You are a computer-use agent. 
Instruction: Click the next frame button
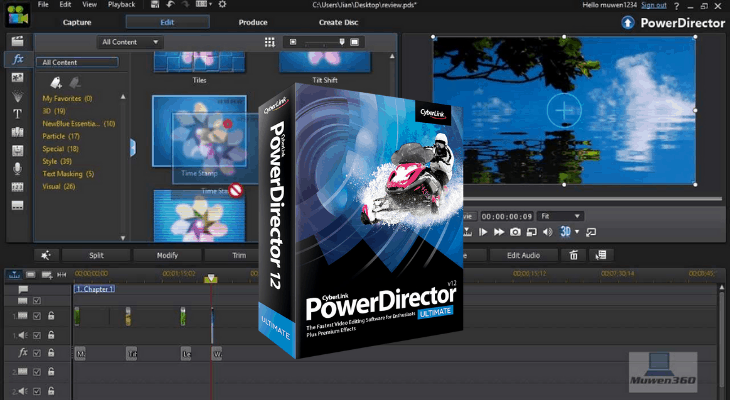pos(483,231)
